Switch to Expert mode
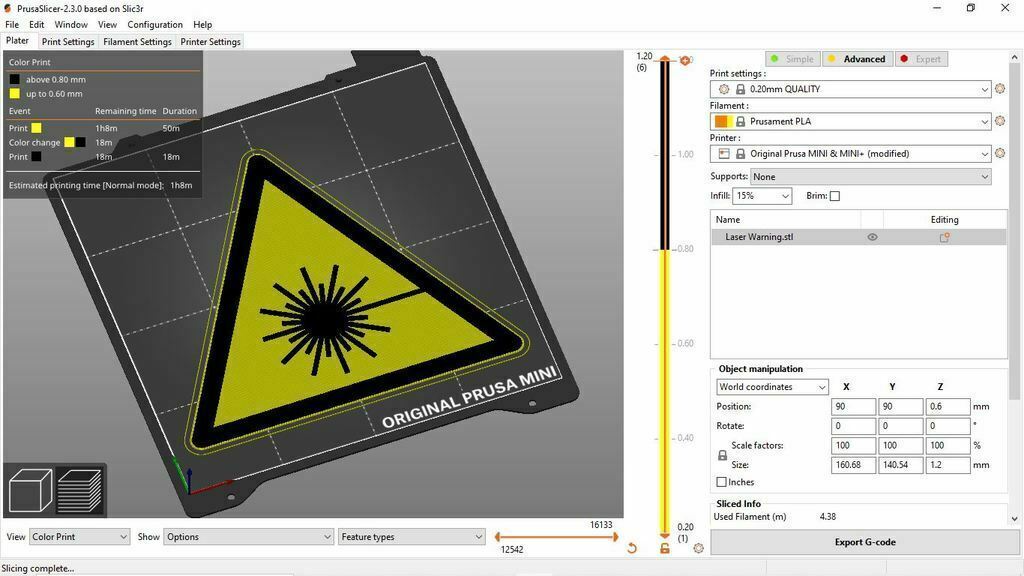This screenshot has width=1024, height=576. pos(920,58)
